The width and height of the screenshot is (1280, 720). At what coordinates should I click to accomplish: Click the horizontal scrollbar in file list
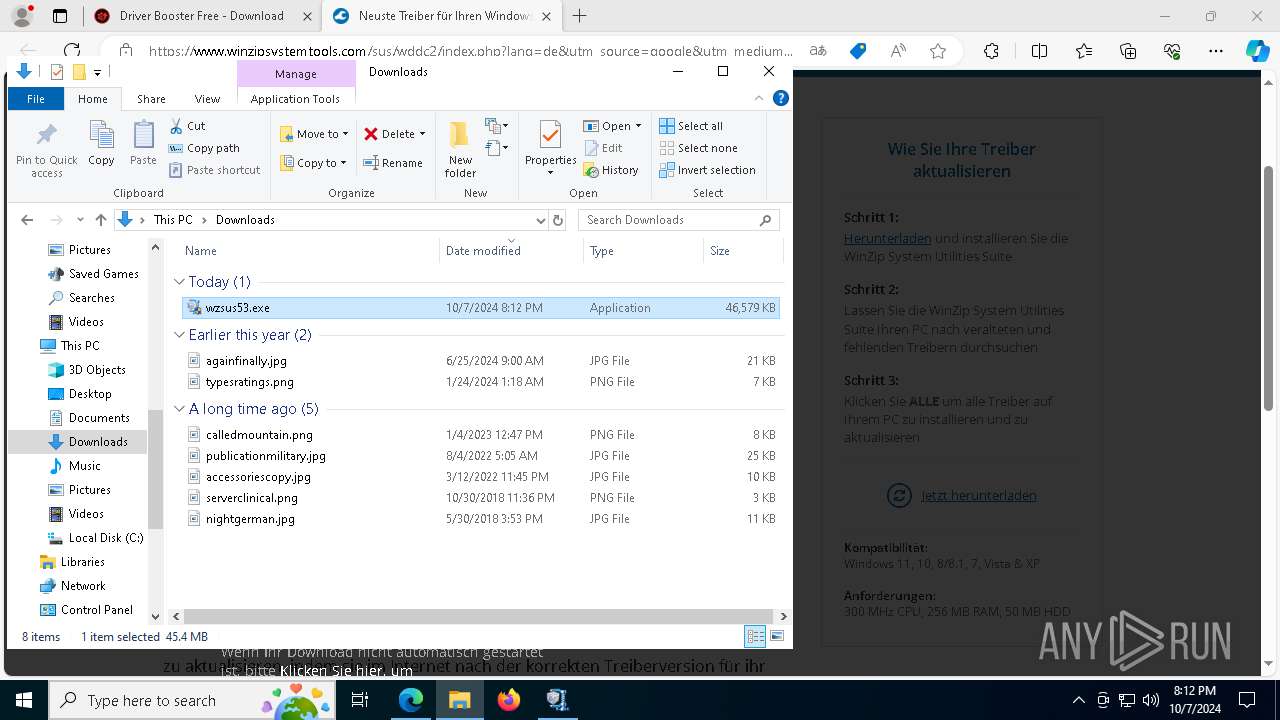pos(478,617)
